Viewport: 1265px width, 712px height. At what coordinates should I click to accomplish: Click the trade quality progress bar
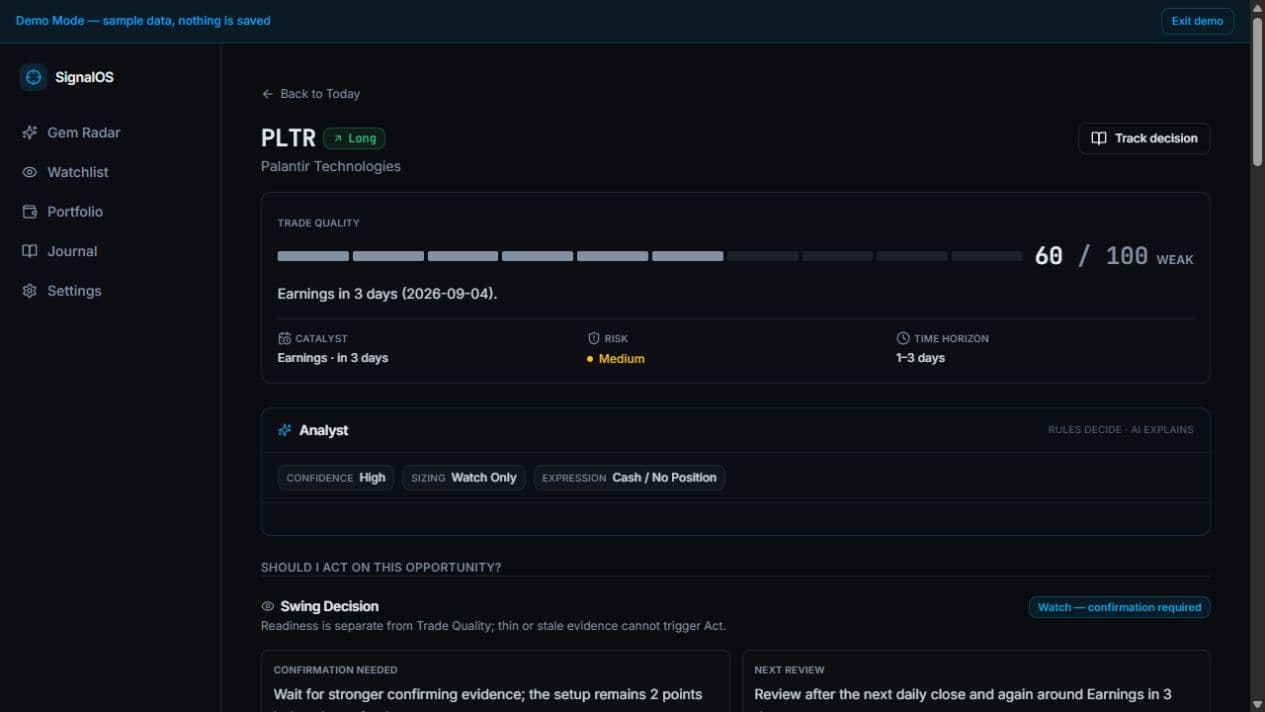coord(650,257)
